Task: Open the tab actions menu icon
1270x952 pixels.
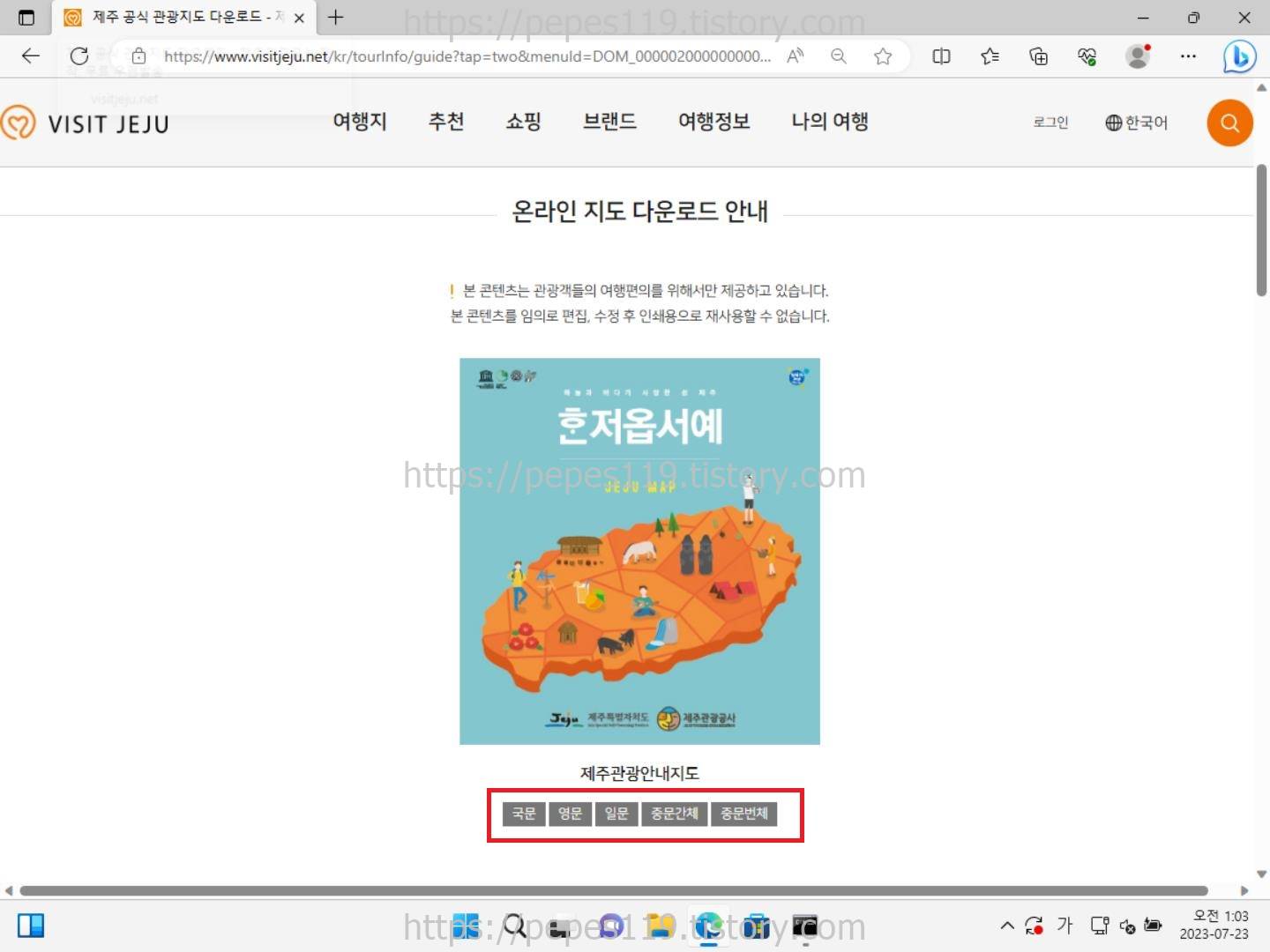Action: click(26, 18)
